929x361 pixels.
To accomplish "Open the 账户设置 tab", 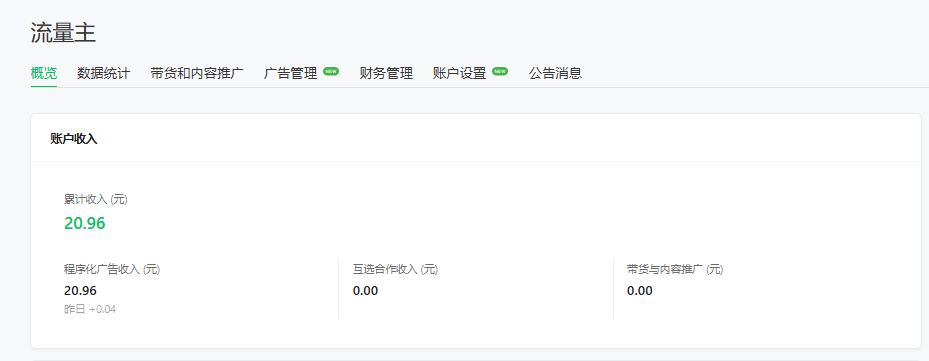I will [x=460, y=74].
